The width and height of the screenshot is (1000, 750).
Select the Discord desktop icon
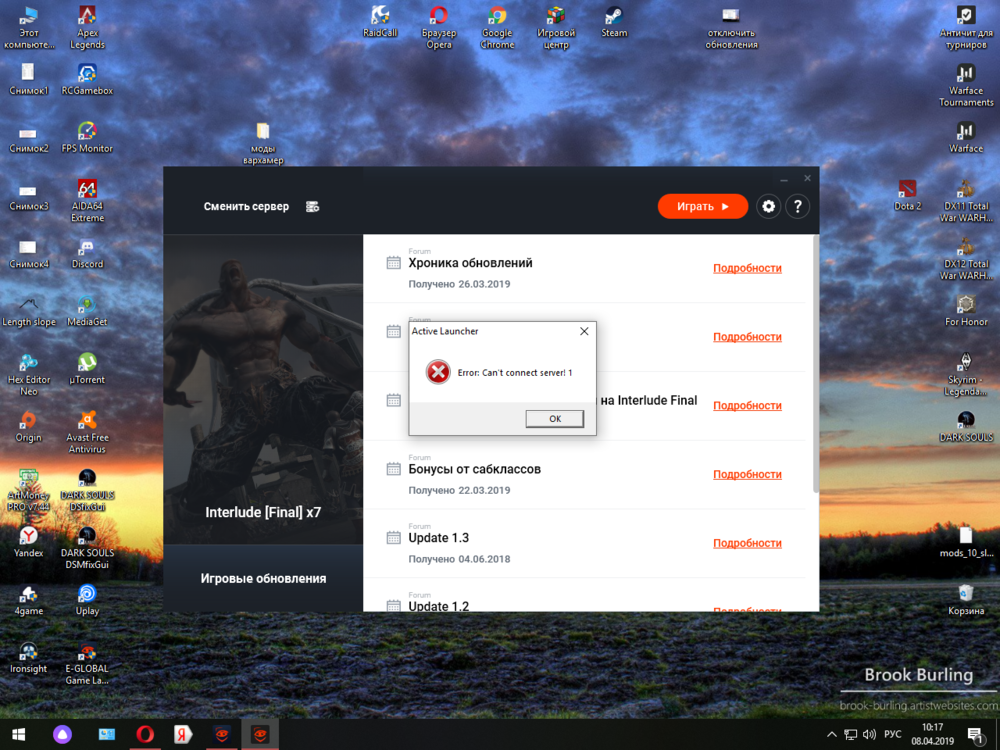pos(87,251)
